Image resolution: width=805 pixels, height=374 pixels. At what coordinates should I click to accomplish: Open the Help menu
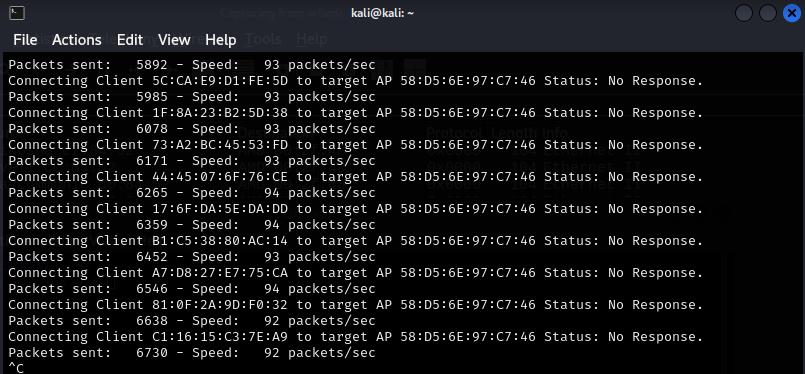coord(221,40)
